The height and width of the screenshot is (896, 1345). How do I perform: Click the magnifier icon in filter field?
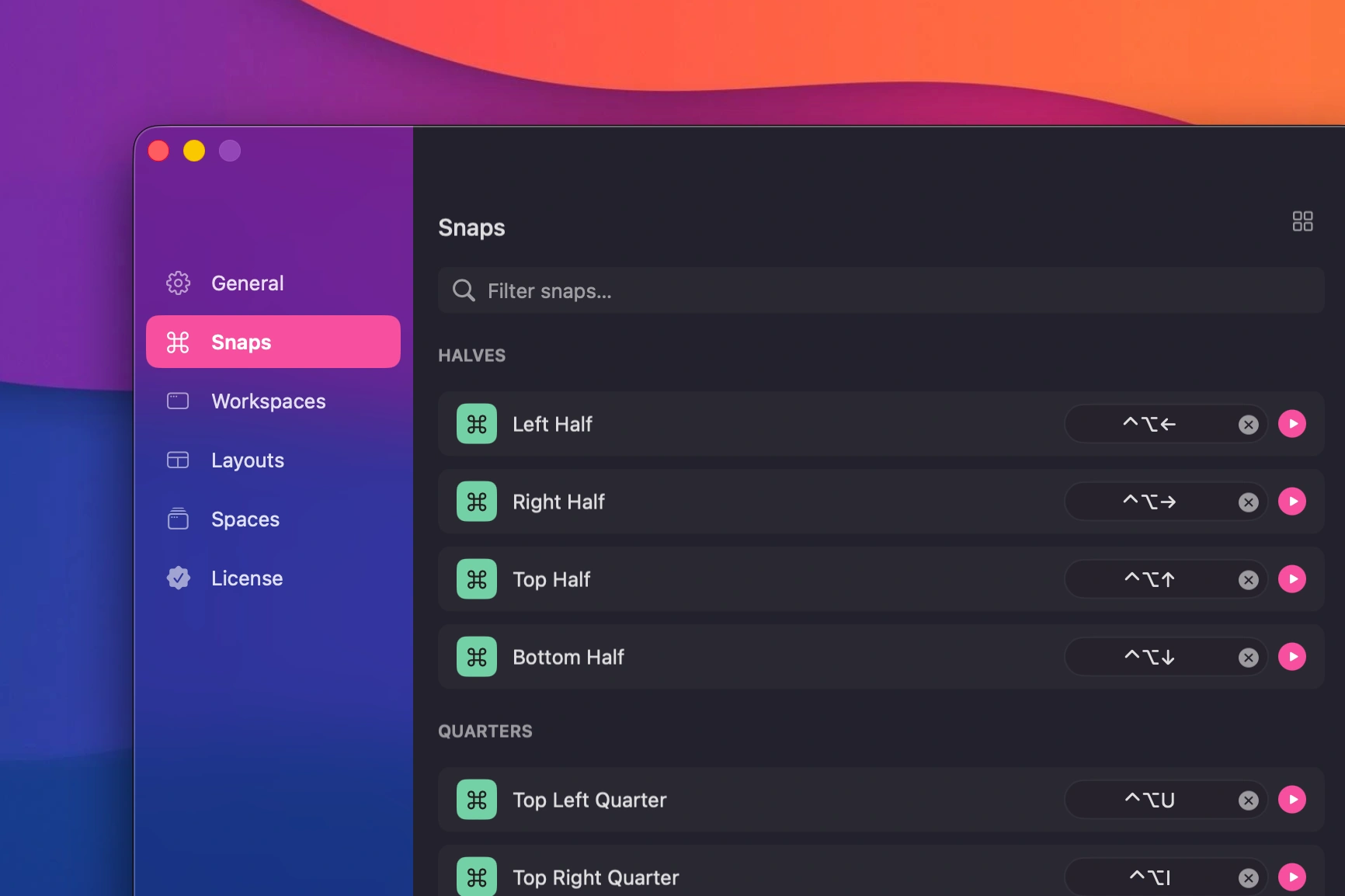tap(464, 291)
